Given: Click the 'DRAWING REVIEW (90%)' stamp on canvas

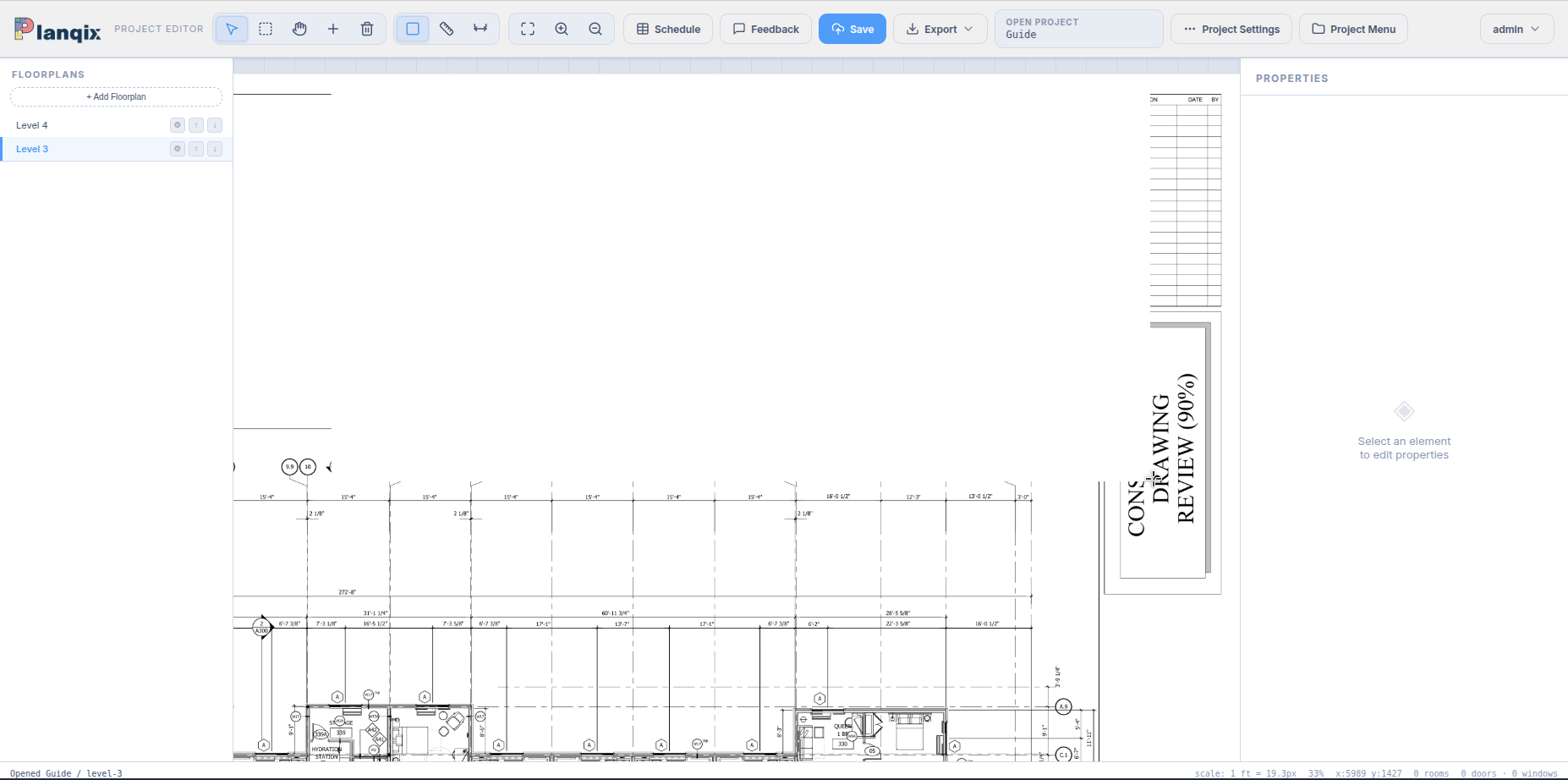Looking at the screenshot, I should (x=1174, y=448).
